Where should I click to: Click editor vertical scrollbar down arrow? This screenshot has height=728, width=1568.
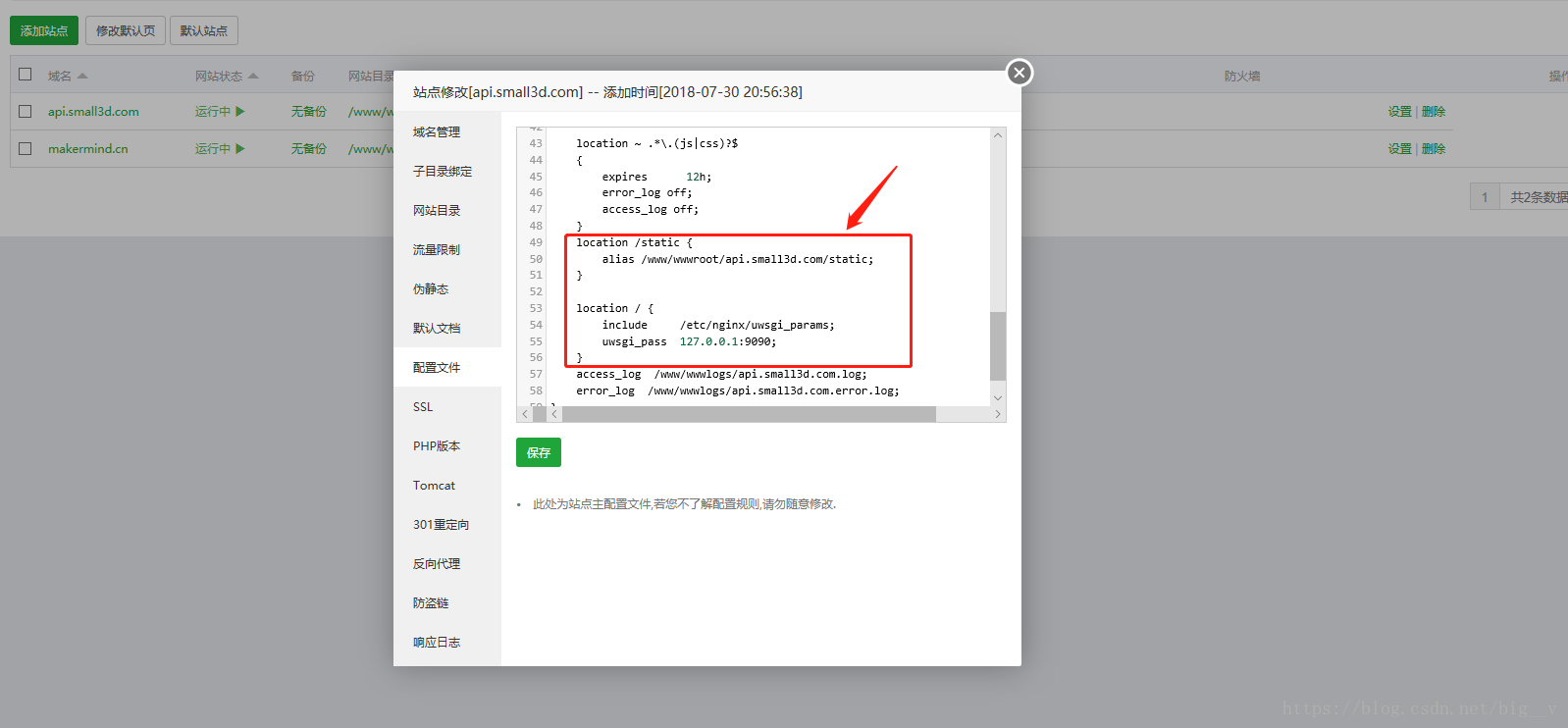(x=998, y=397)
